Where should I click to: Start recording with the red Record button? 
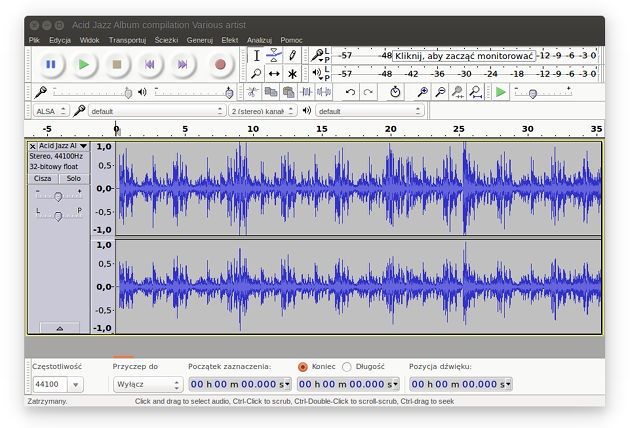220,64
